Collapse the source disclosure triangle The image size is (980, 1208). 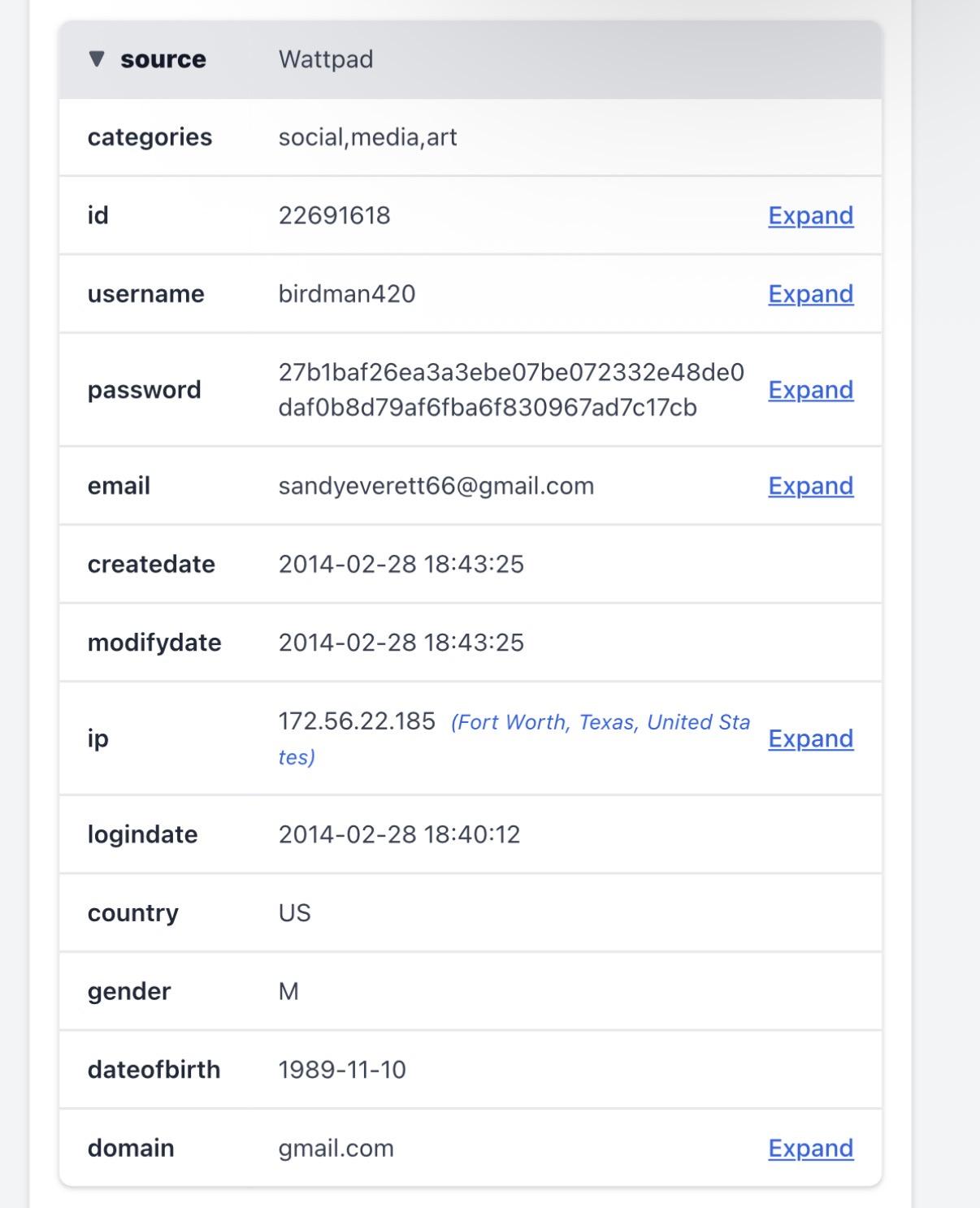(97, 59)
